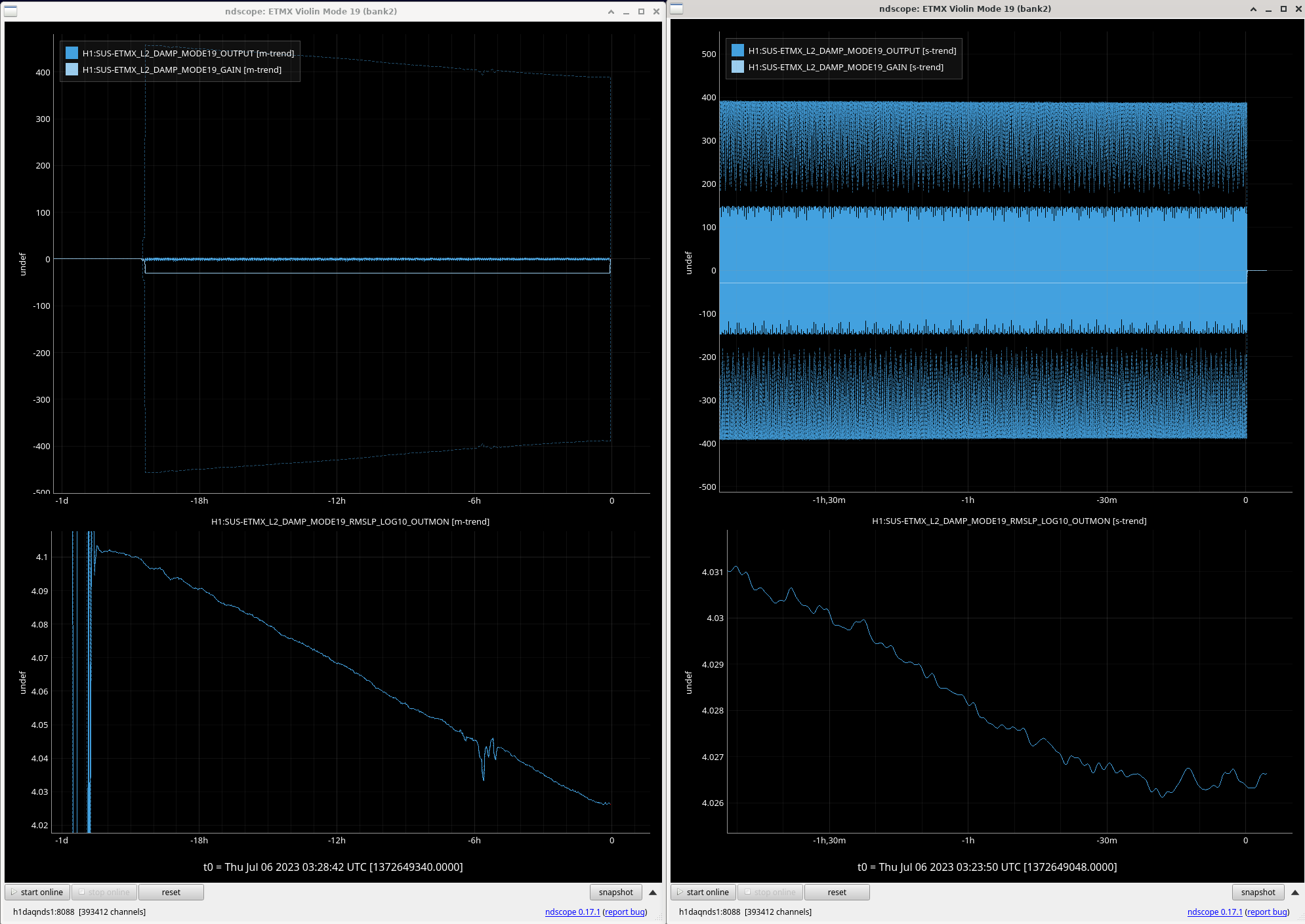Image resolution: width=1305 pixels, height=924 pixels.
Task: Click shade-up arrow in left window title bar
Action: pos(611,12)
